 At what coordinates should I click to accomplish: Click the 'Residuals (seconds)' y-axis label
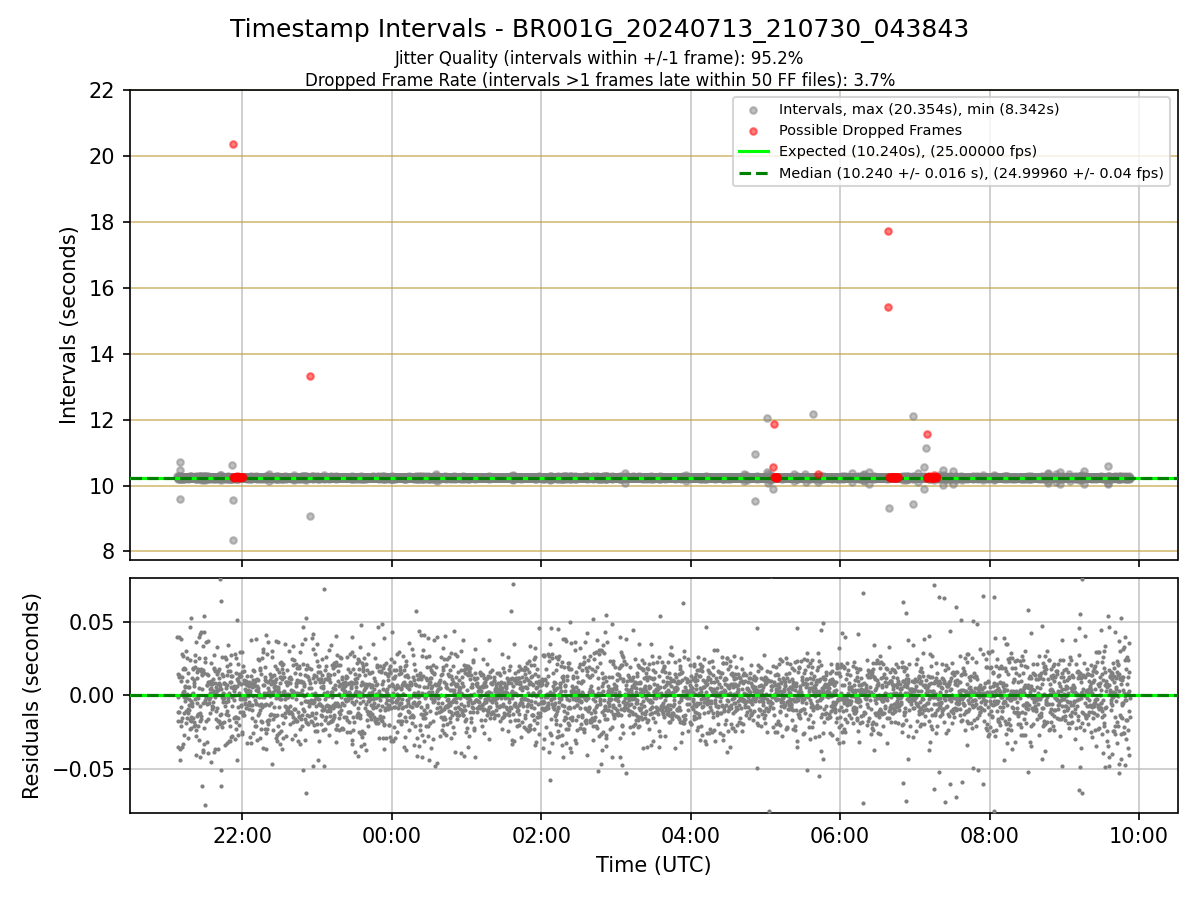[x=31, y=696]
